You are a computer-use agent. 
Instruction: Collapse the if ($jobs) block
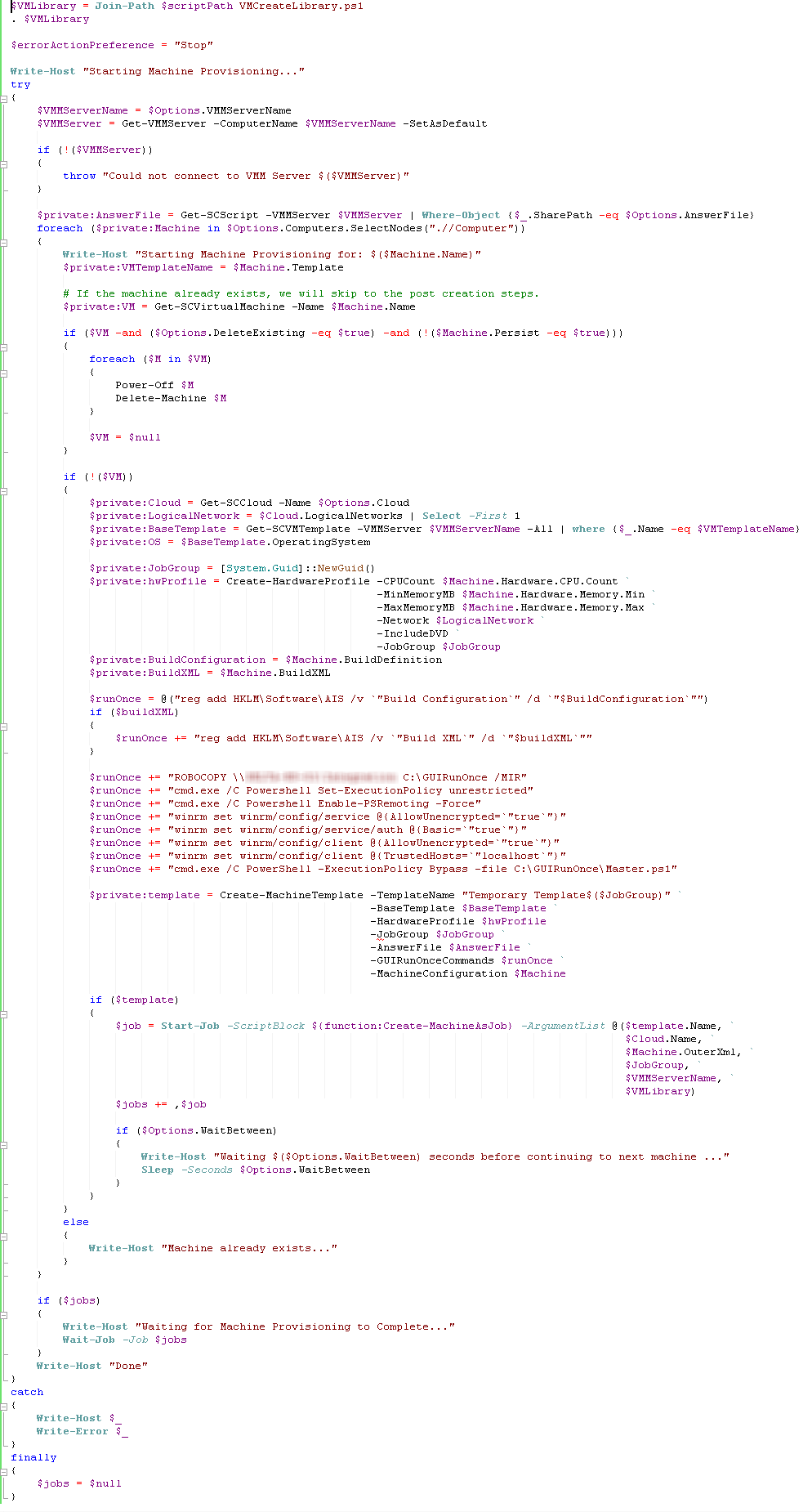[4, 1314]
